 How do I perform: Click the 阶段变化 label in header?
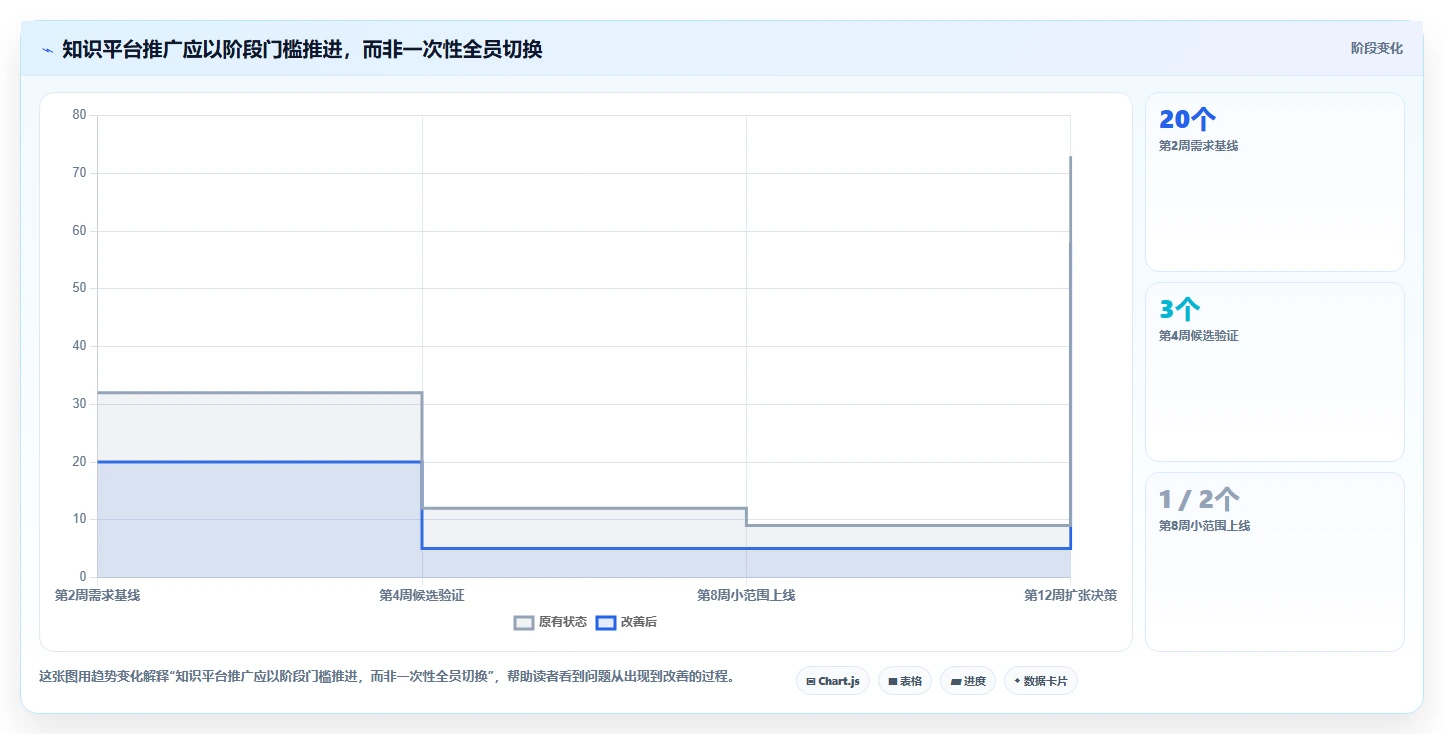(x=1376, y=48)
